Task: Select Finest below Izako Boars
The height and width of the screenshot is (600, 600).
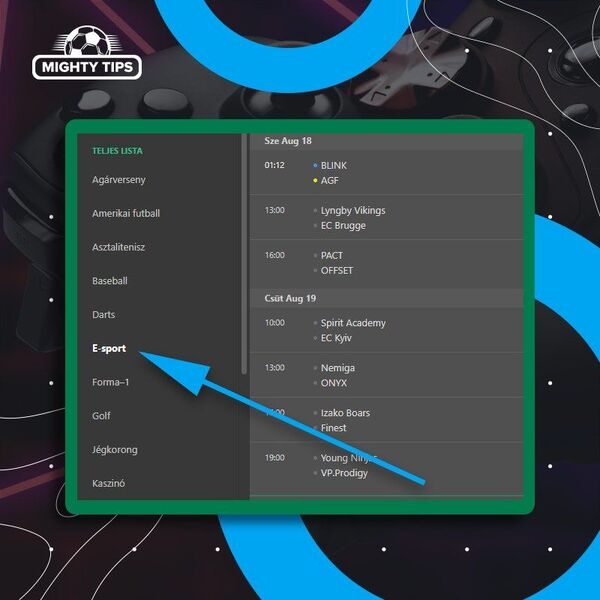Action: click(333, 428)
